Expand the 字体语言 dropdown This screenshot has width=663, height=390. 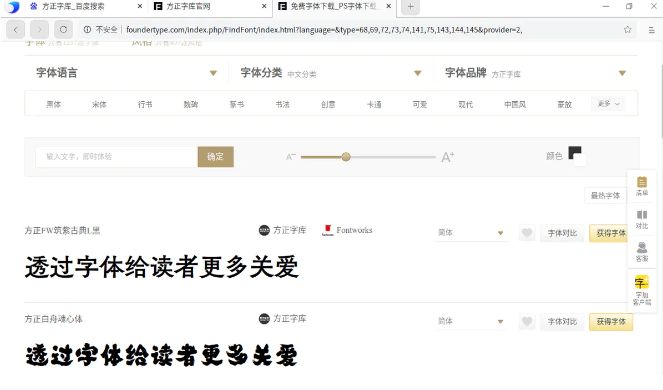click(x=214, y=73)
